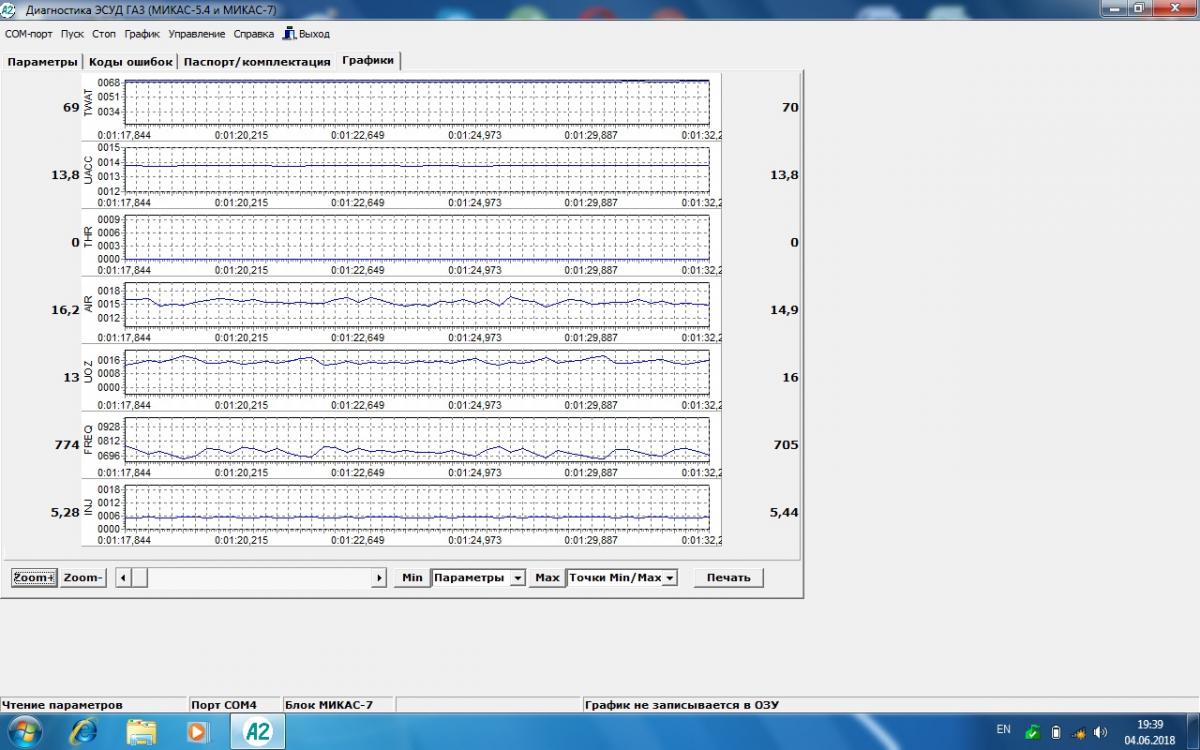Click the Печать print button

coord(728,578)
